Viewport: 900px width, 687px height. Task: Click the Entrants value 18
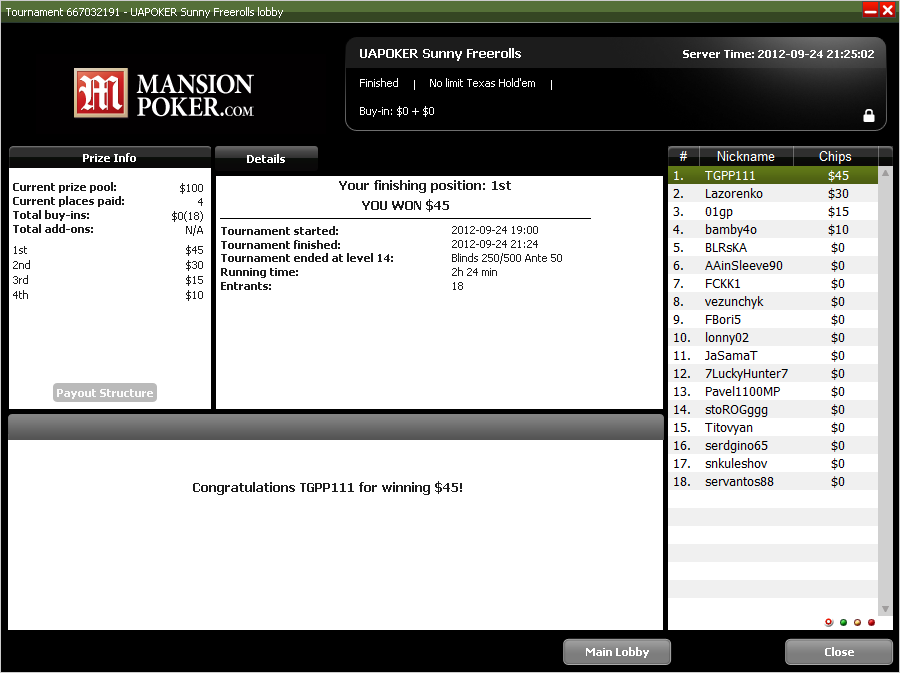click(x=457, y=286)
